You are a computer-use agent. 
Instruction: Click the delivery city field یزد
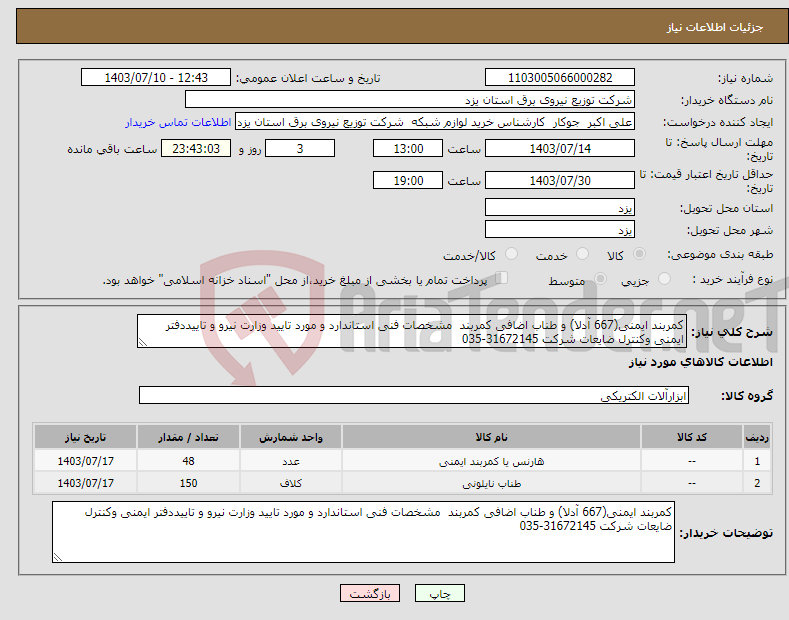coord(560,229)
